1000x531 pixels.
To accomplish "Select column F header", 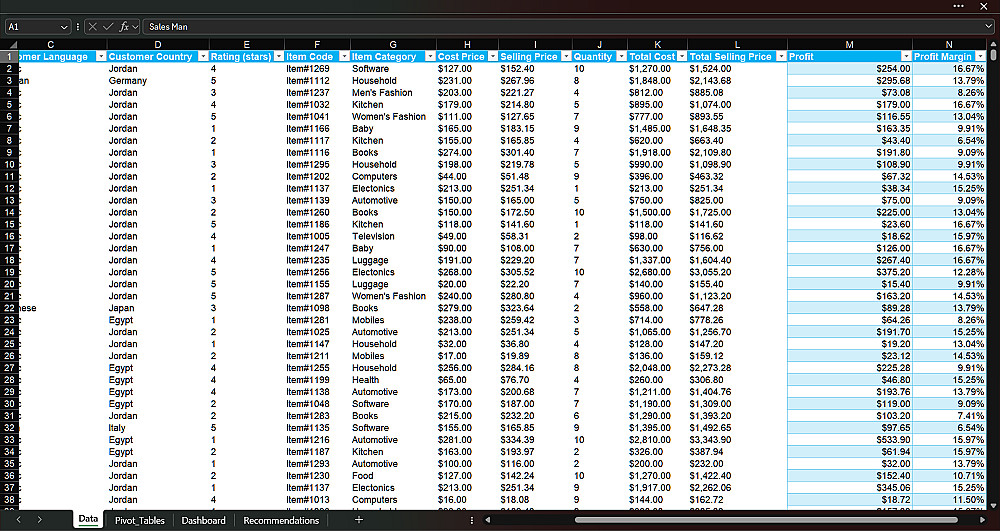I will (x=317, y=45).
